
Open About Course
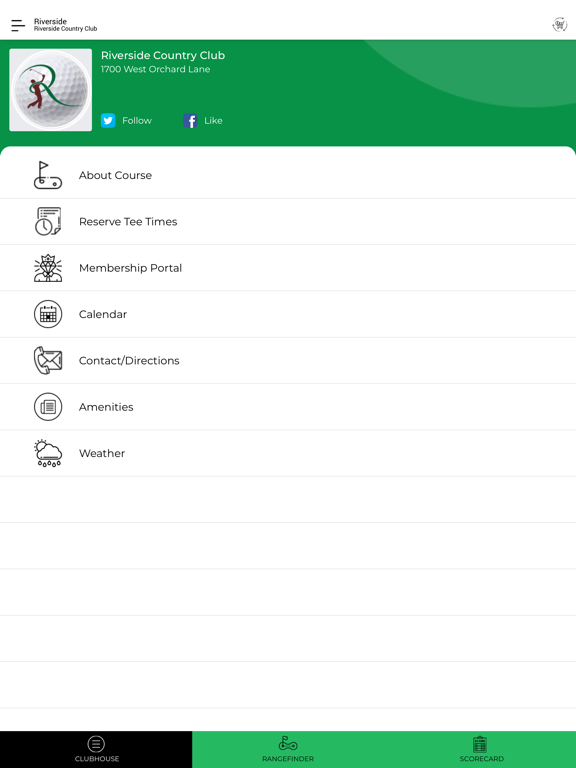point(288,175)
